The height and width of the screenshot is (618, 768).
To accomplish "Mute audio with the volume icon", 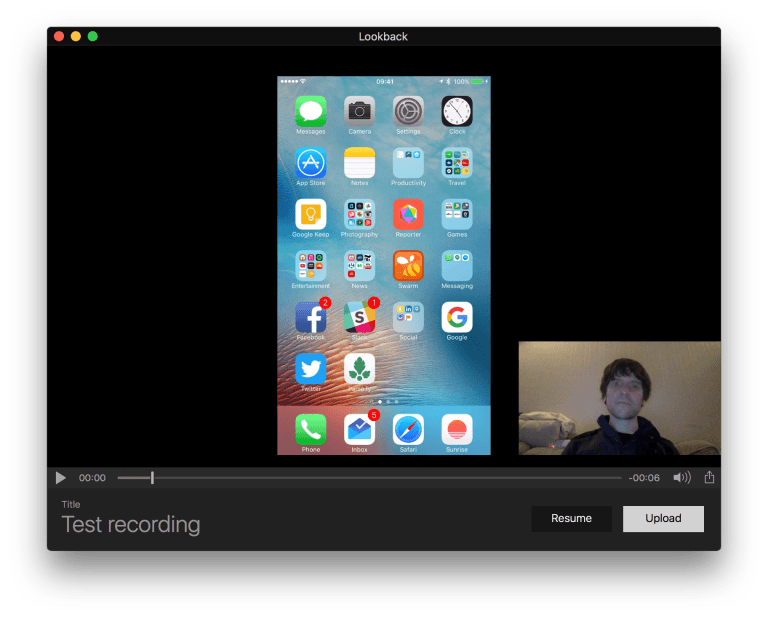I will pyautogui.click(x=682, y=477).
